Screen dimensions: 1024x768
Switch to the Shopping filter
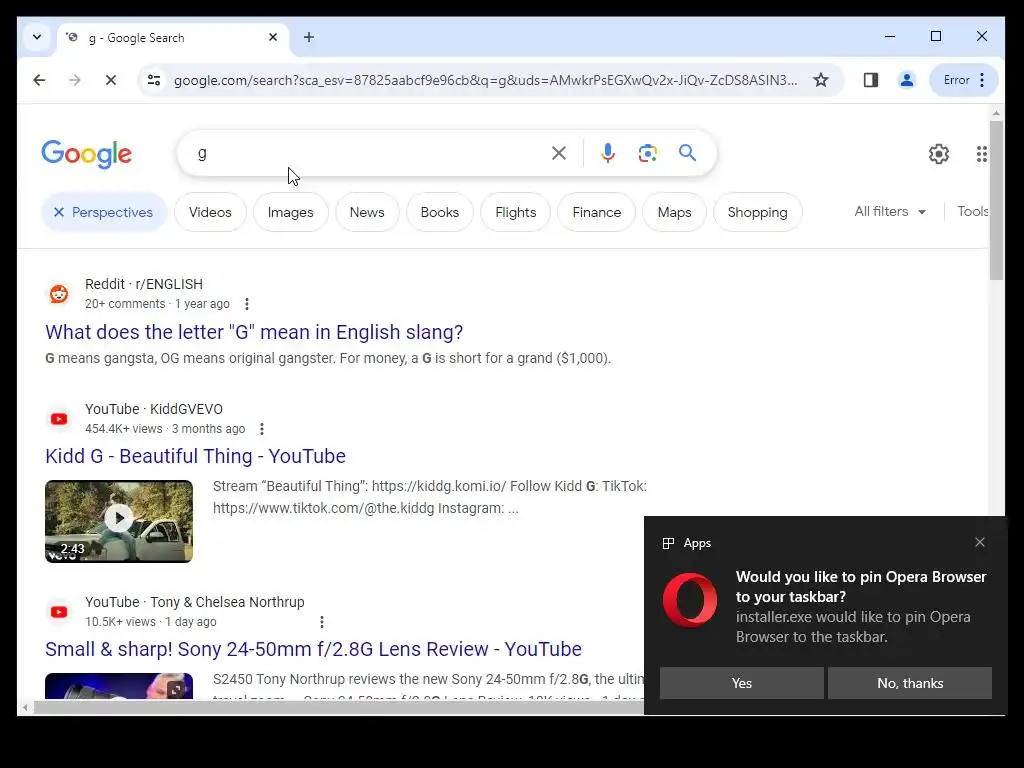coord(758,212)
